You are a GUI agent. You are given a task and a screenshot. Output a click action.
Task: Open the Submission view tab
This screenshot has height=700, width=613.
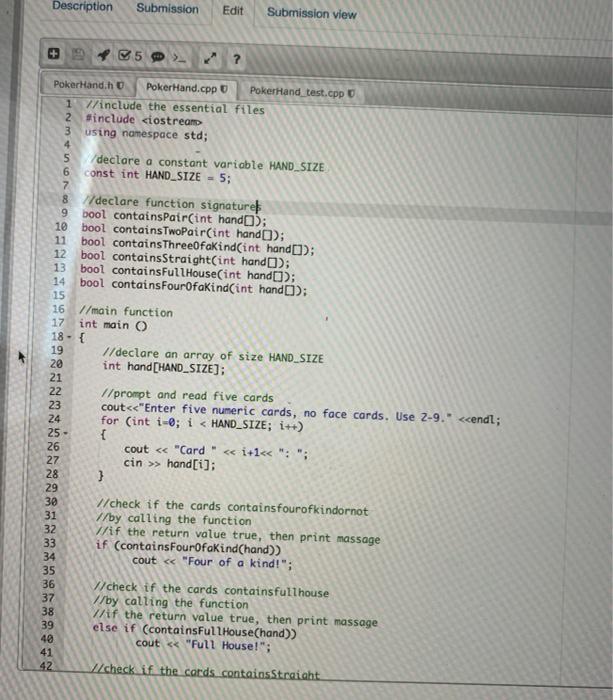pyautogui.click(x=312, y=13)
